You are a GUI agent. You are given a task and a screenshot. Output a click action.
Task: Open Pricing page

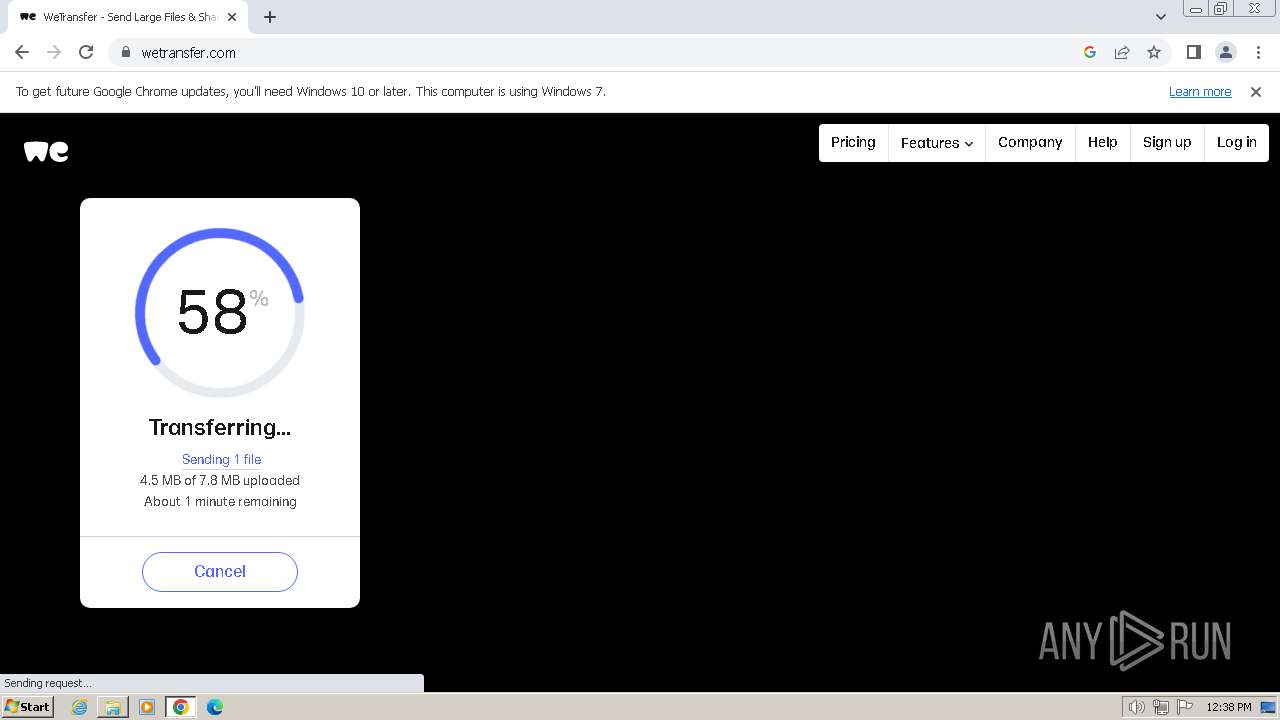tap(853, 142)
